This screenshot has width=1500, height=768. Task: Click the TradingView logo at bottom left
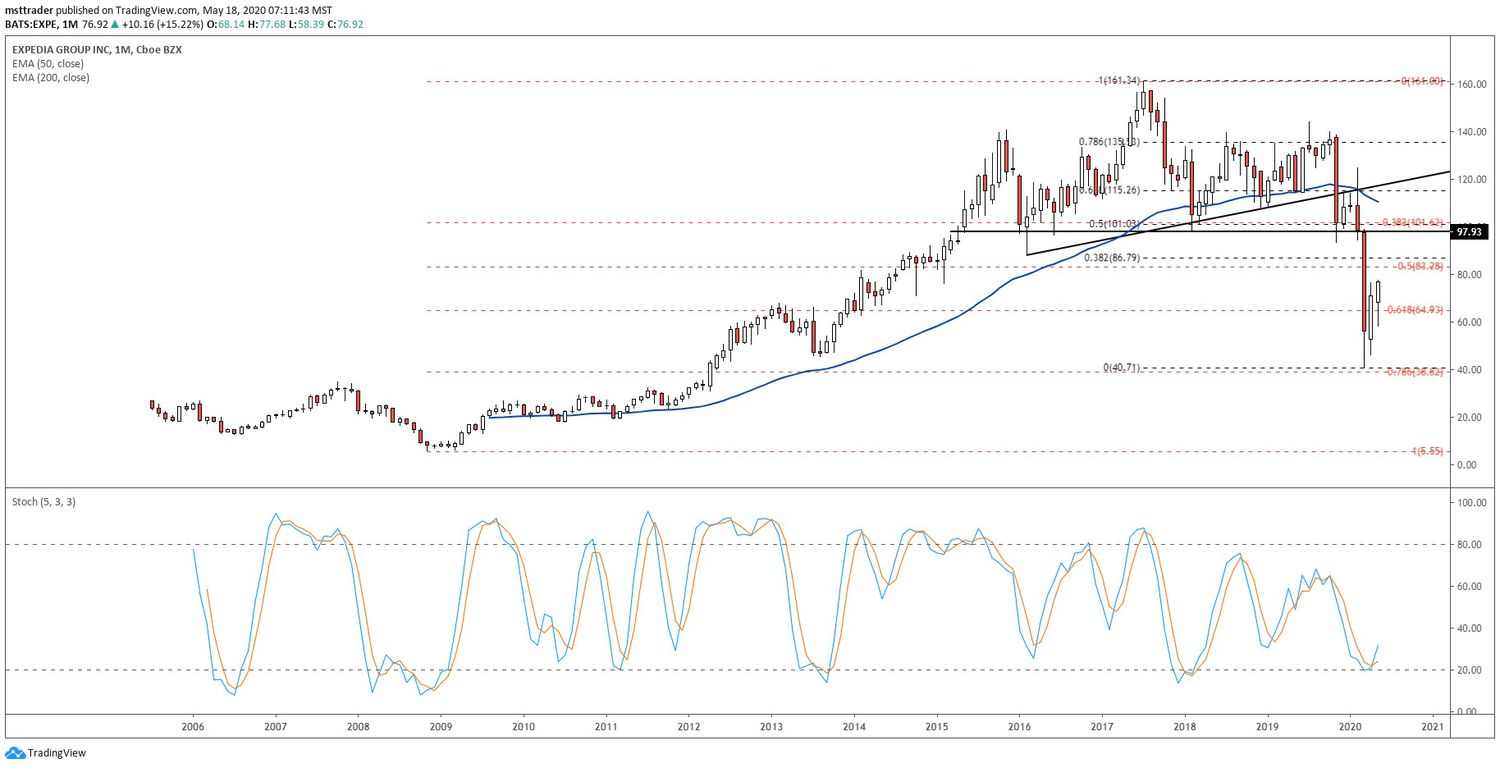point(43,753)
